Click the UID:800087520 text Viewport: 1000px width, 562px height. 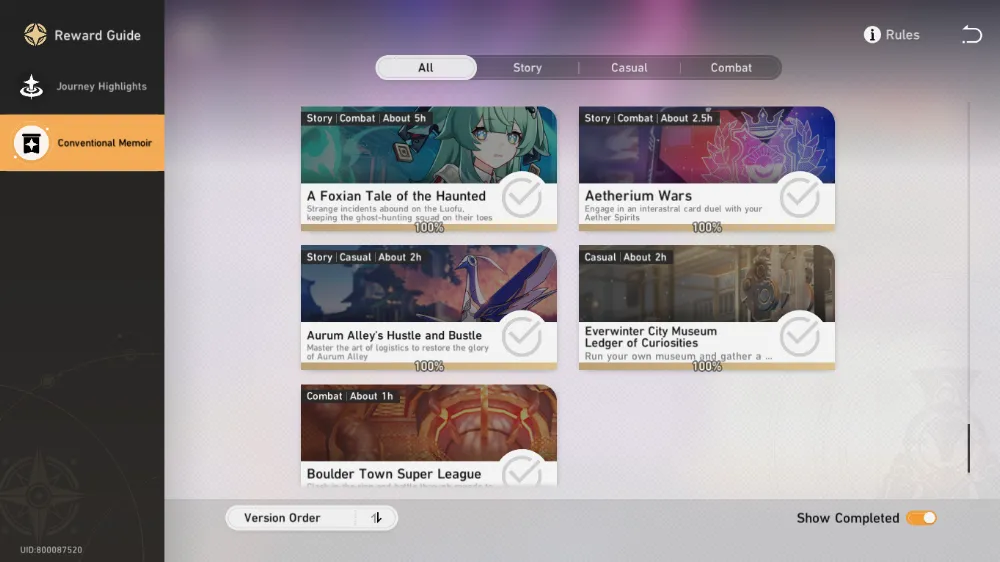(51, 550)
